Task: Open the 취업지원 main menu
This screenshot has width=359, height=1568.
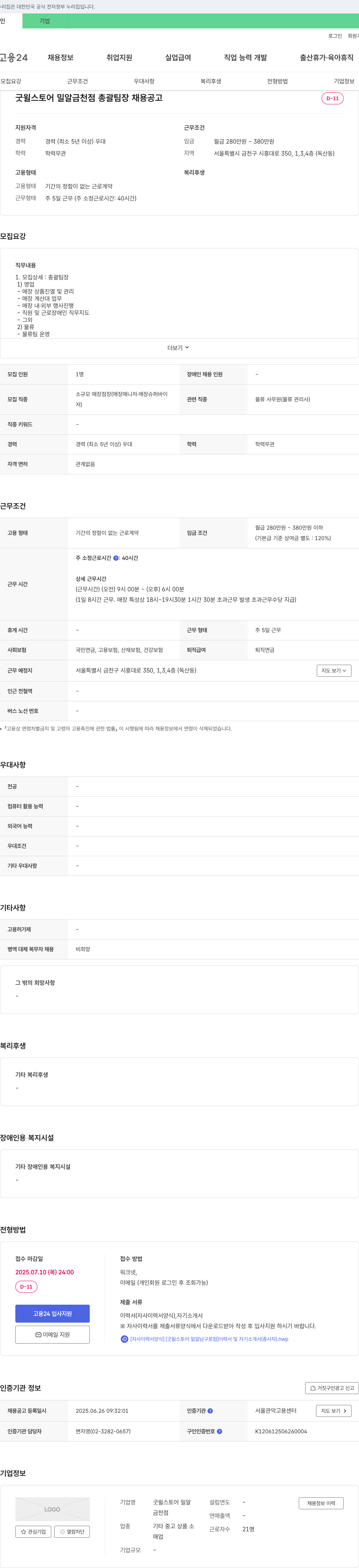Action: [119, 58]
